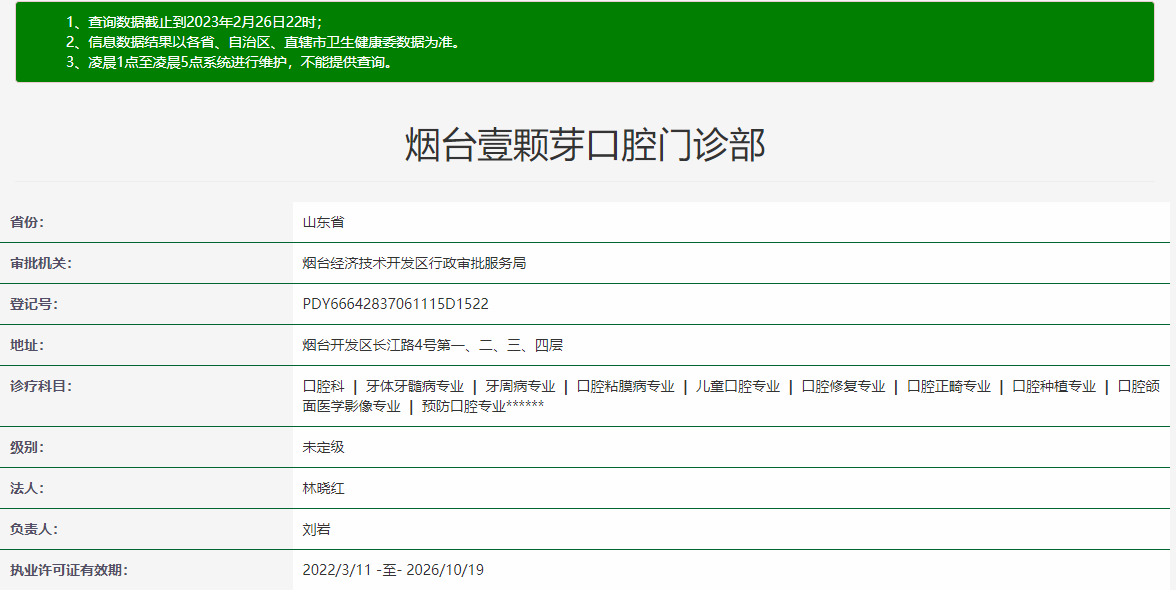Click the 口腔正畸专业 entry

tap(949, 386)
